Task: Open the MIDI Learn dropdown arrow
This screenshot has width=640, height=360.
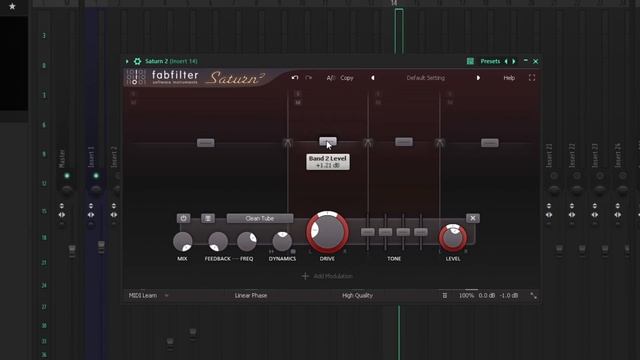Action: (x=167, y=296)
